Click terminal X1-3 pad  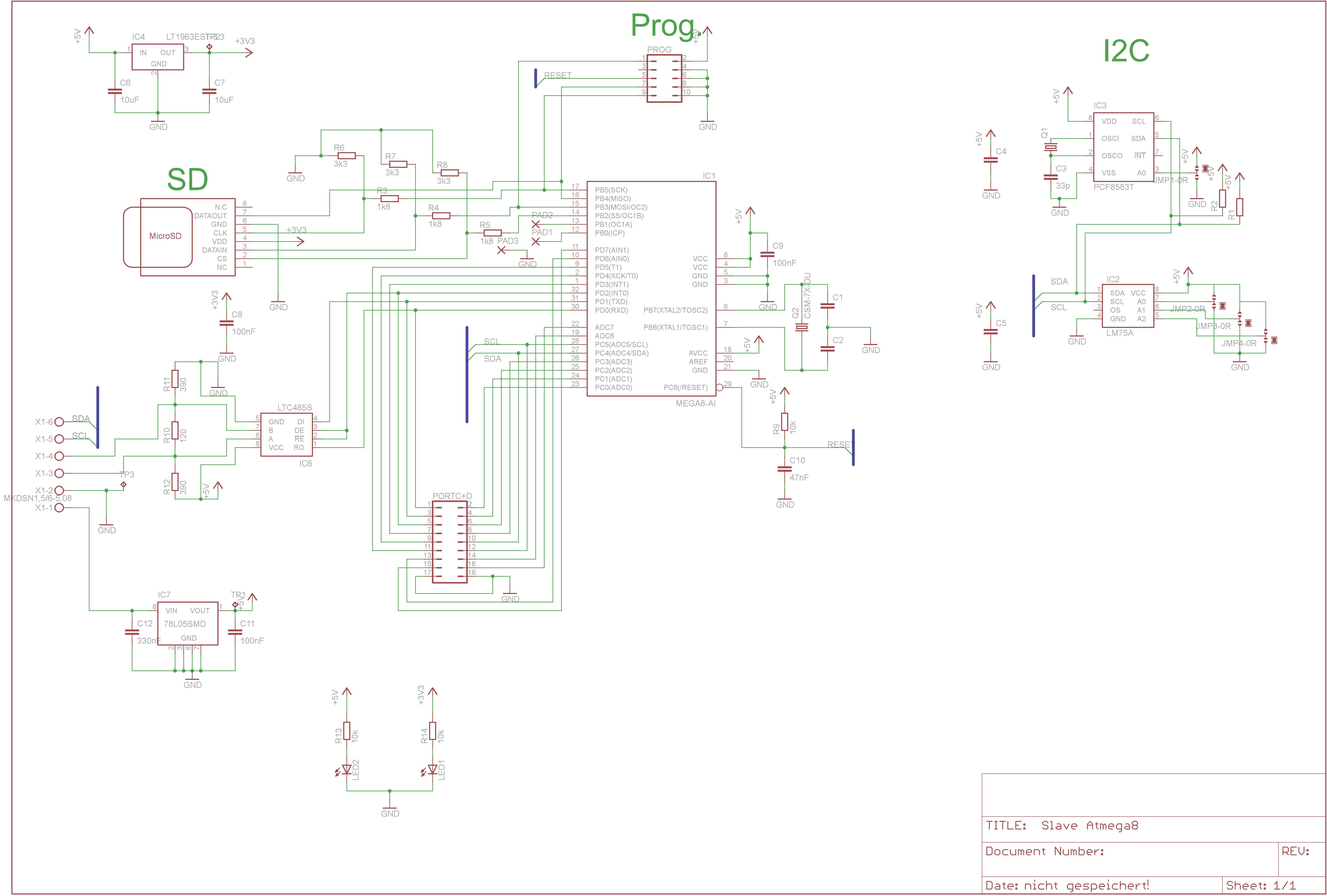tap(59, 473)
